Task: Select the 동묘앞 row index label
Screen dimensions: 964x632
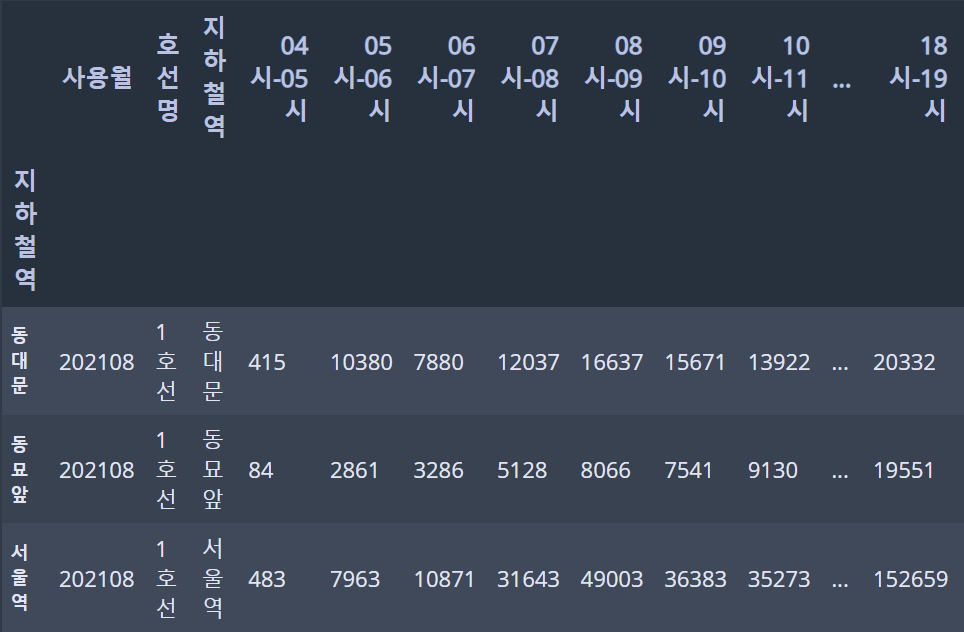Action: [x=20, y=469]
